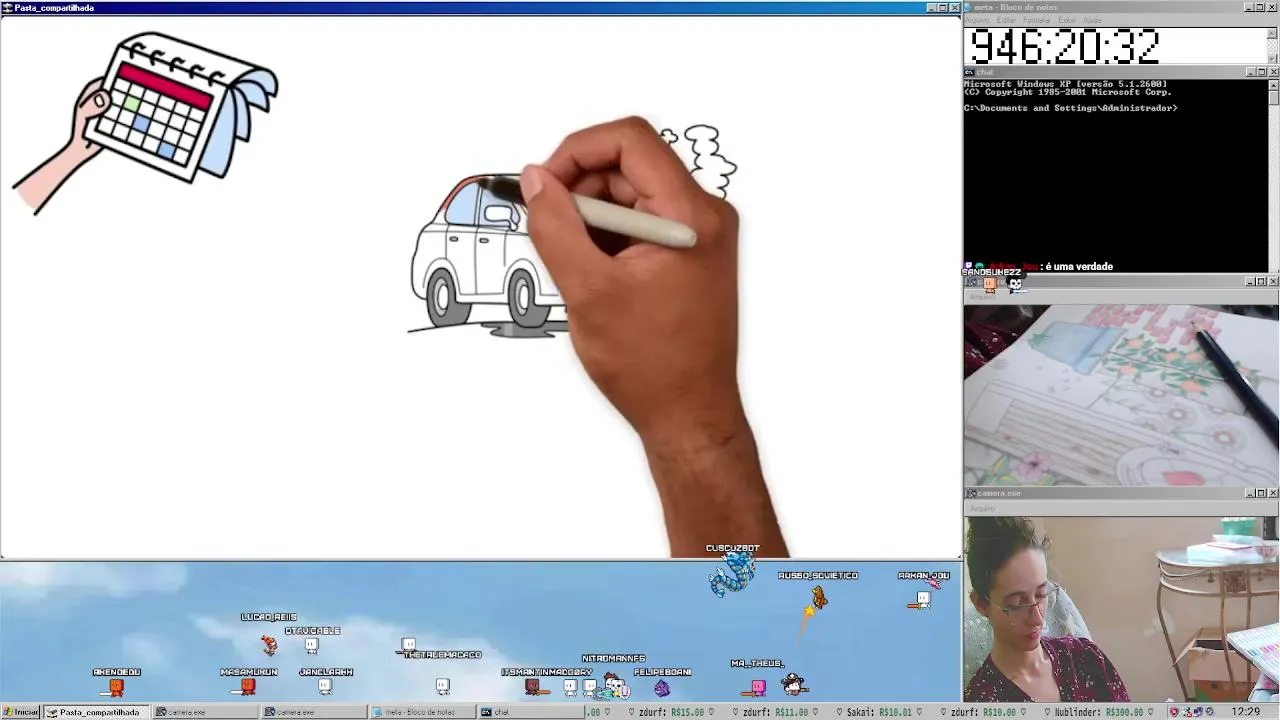Viewport: 1280px width, 720px height.
Task: Maximize the chat console window
Action: click(x=1262, y=72)
